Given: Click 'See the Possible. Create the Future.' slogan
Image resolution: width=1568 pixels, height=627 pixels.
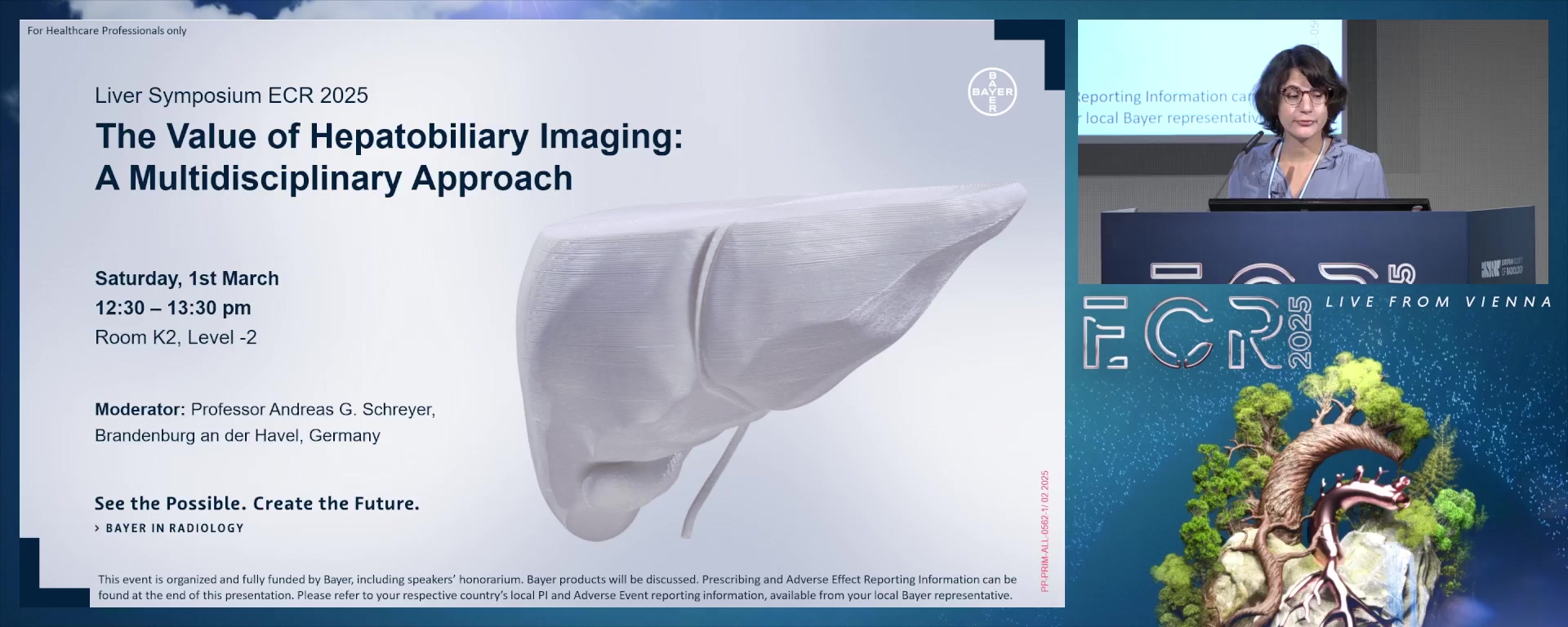Looking at the screenshot, I should [x=257, y=504].
